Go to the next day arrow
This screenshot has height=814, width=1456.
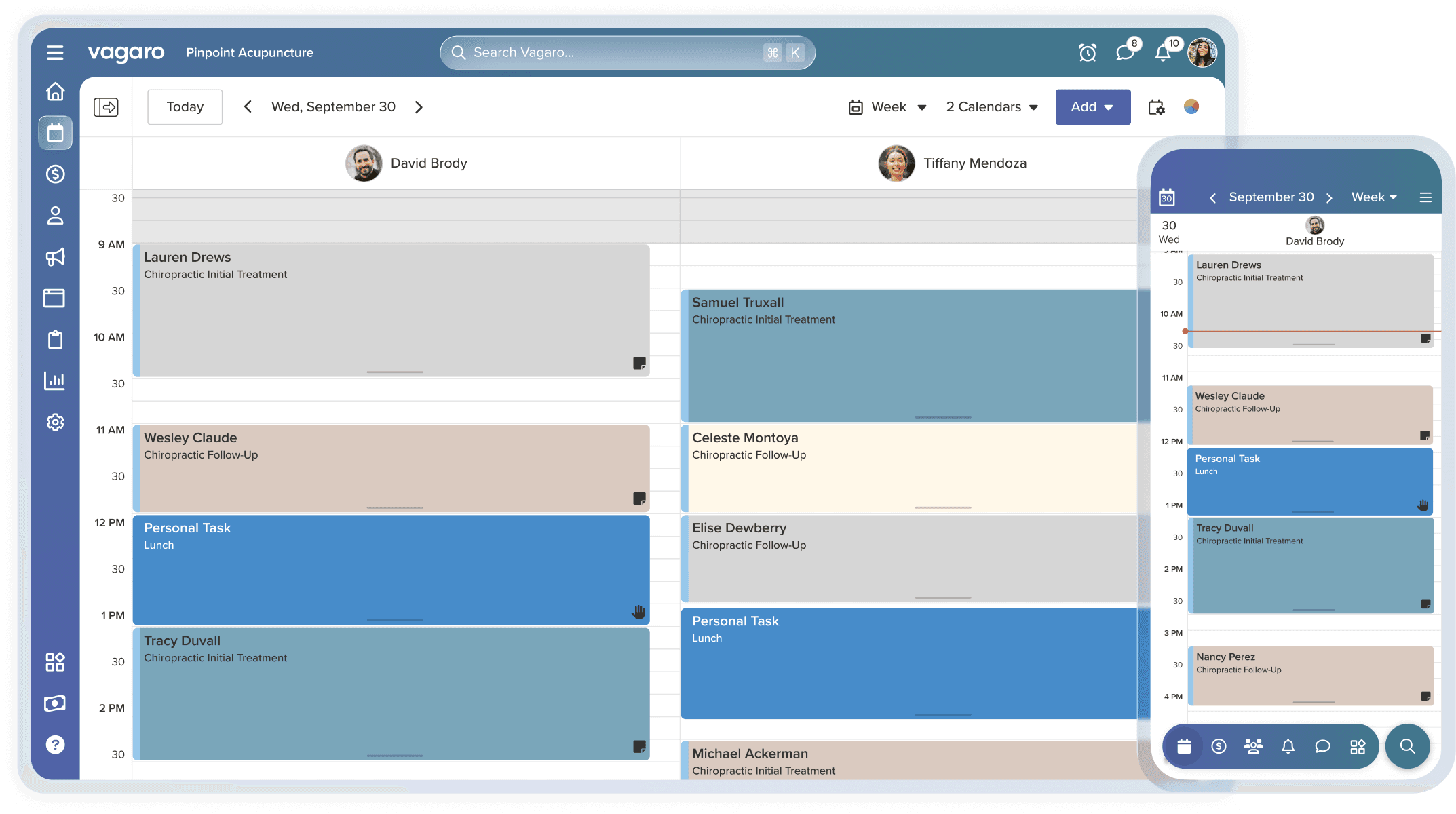(x=419, y=107)
